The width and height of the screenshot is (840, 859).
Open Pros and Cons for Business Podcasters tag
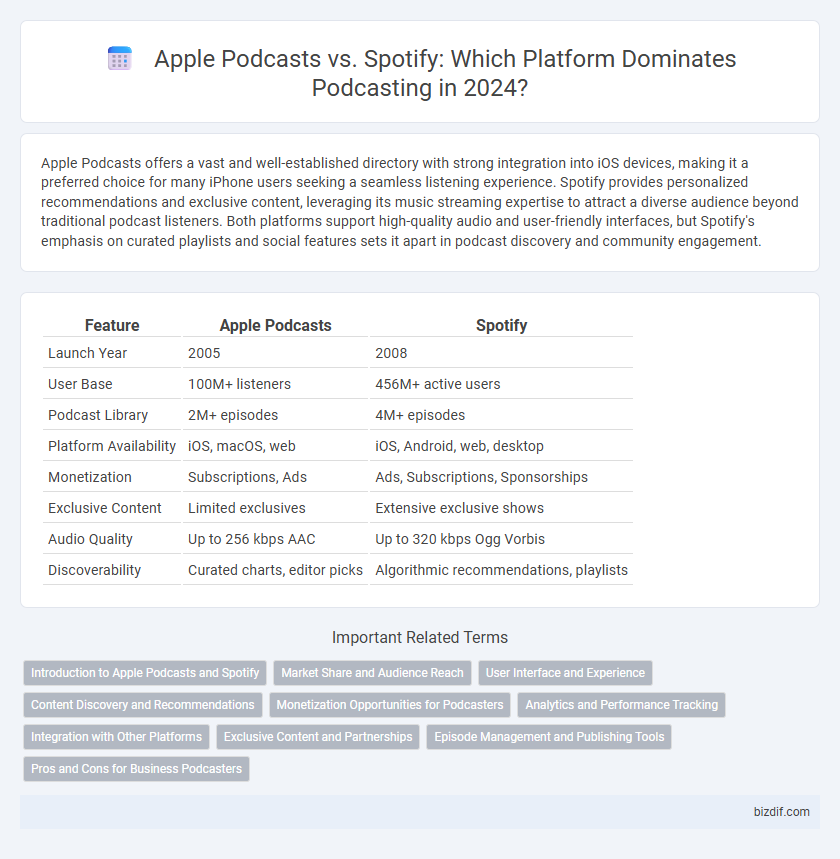click(x=136, y=769)
